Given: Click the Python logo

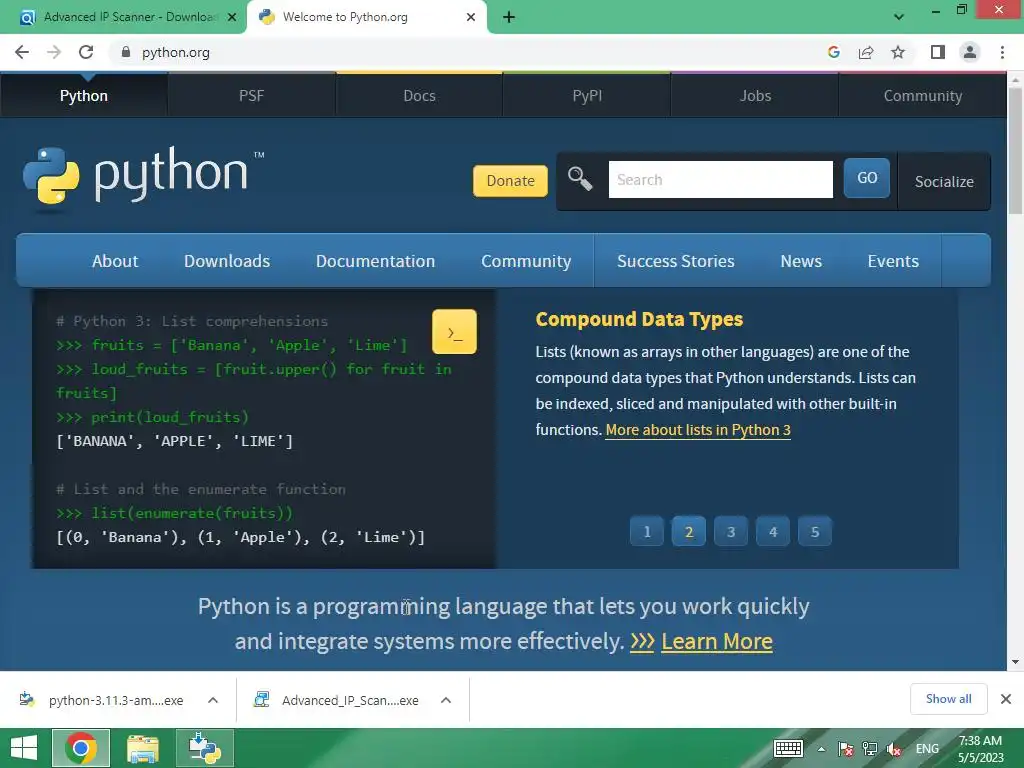Looking at the screenshot, I should pos(143,176).
